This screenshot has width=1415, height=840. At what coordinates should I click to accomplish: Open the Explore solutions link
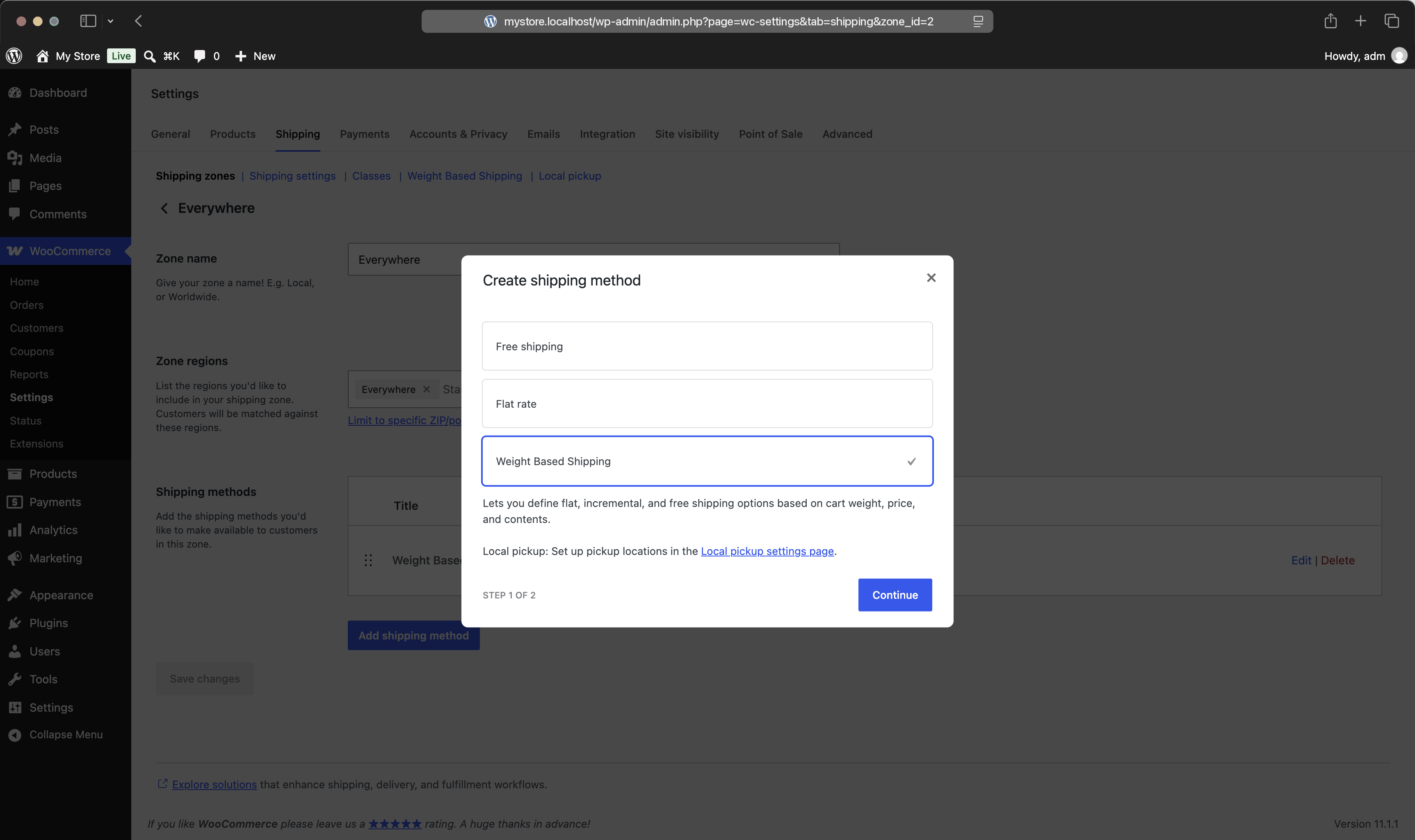tap(214, 785)
